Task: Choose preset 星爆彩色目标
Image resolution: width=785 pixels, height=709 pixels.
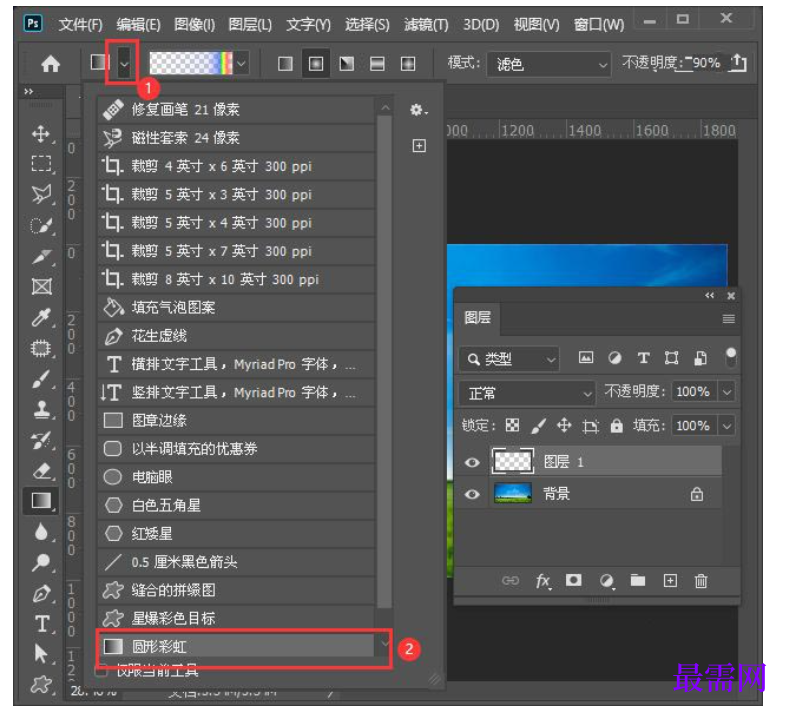Action: (236, 618)
